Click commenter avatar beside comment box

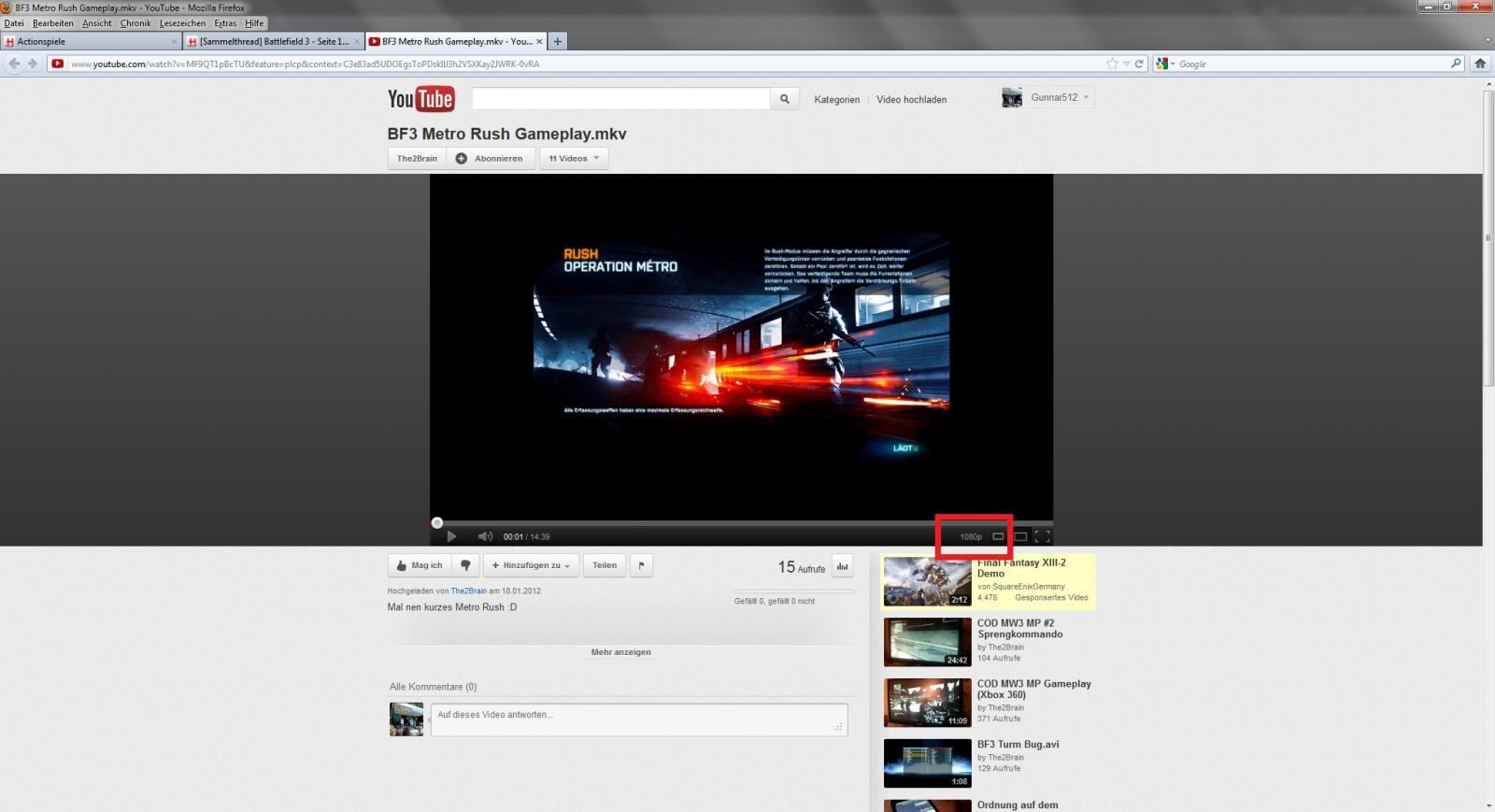[406, 719]
